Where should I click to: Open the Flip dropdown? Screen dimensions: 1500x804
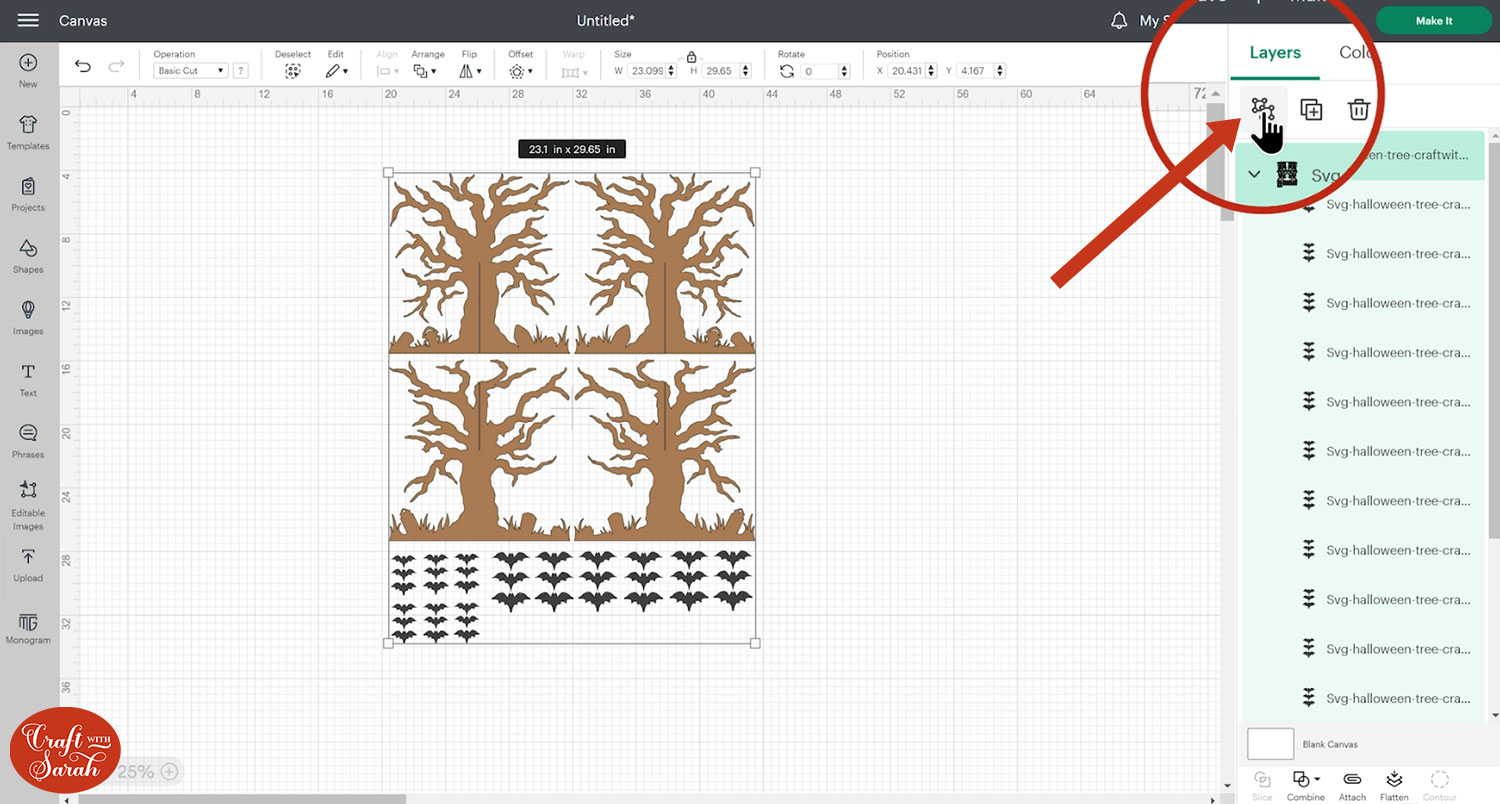(x=470, y=71)
